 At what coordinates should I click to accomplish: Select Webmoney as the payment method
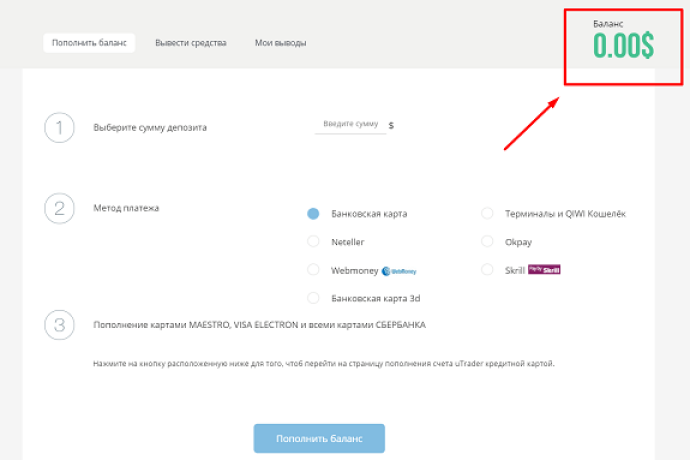[x=313, y=270]
